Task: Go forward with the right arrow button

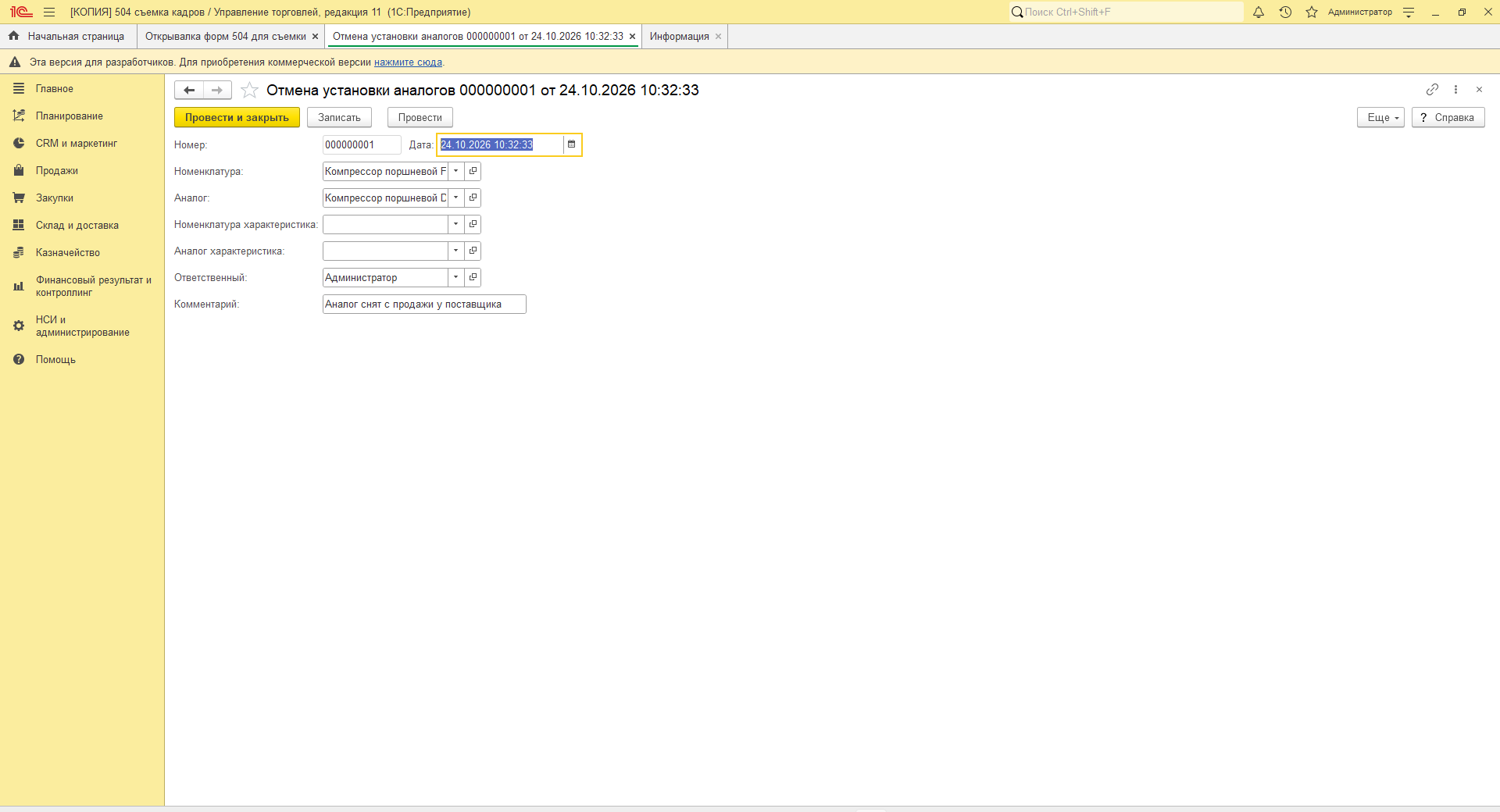Action: (217, 90)
